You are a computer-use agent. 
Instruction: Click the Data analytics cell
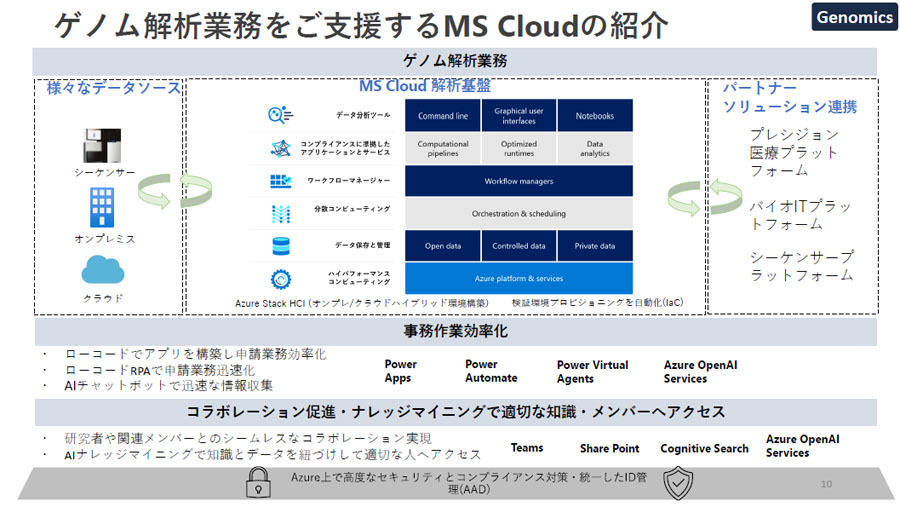pyautogui.click(x=595, y=149)
